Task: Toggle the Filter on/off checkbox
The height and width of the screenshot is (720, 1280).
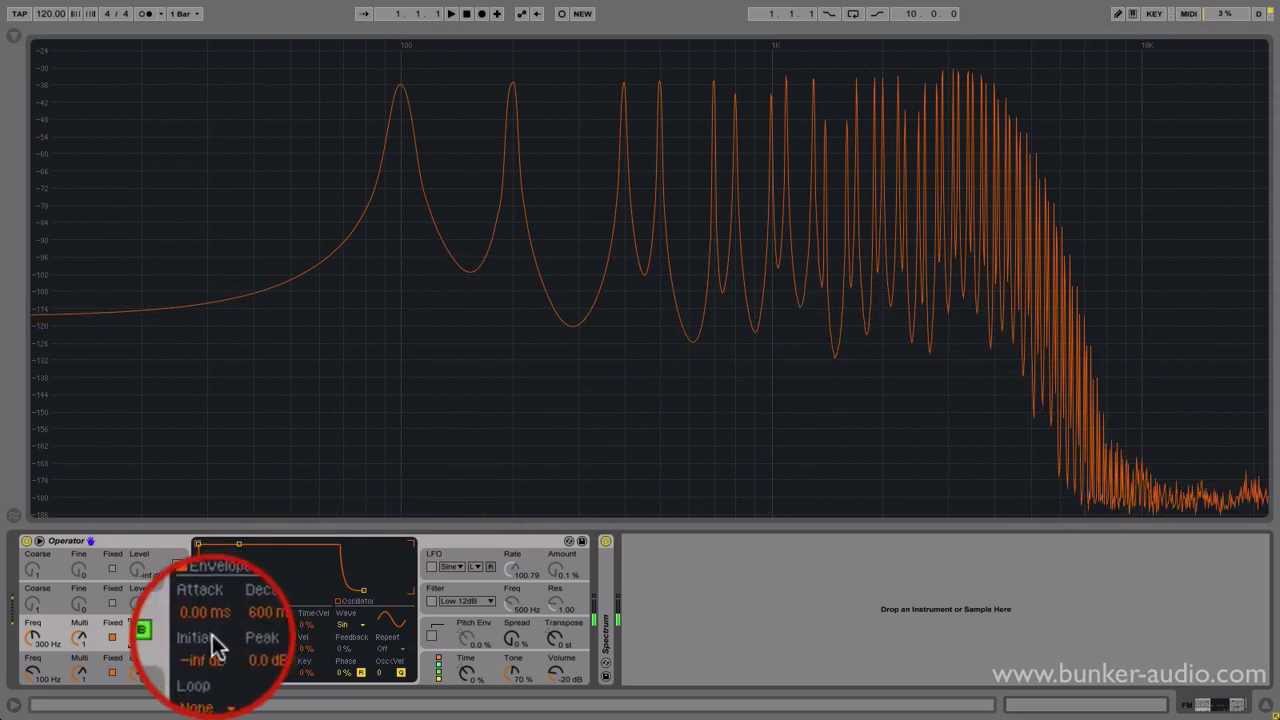Action: (432, 601)
